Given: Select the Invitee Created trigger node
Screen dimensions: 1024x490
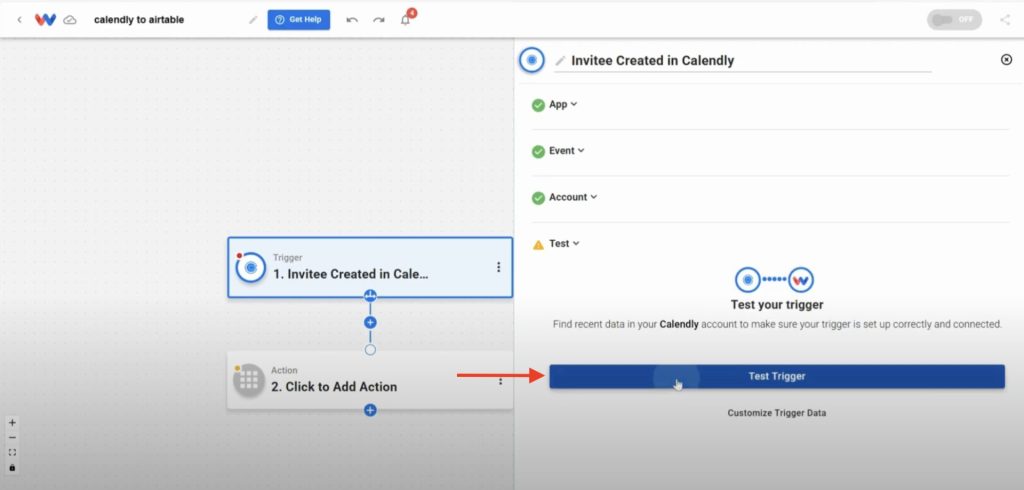Looking at the screenshot, I should [370, 267].
